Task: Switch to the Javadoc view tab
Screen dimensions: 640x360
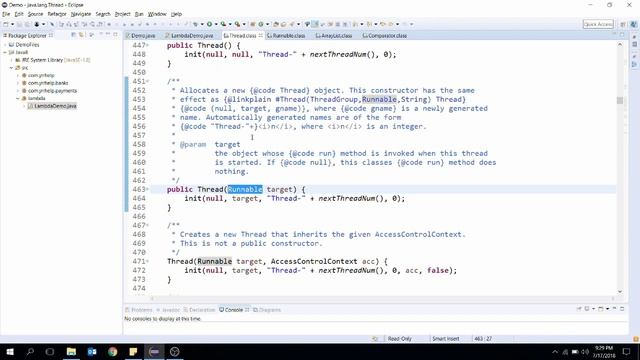Action: (x=168, y=310)
